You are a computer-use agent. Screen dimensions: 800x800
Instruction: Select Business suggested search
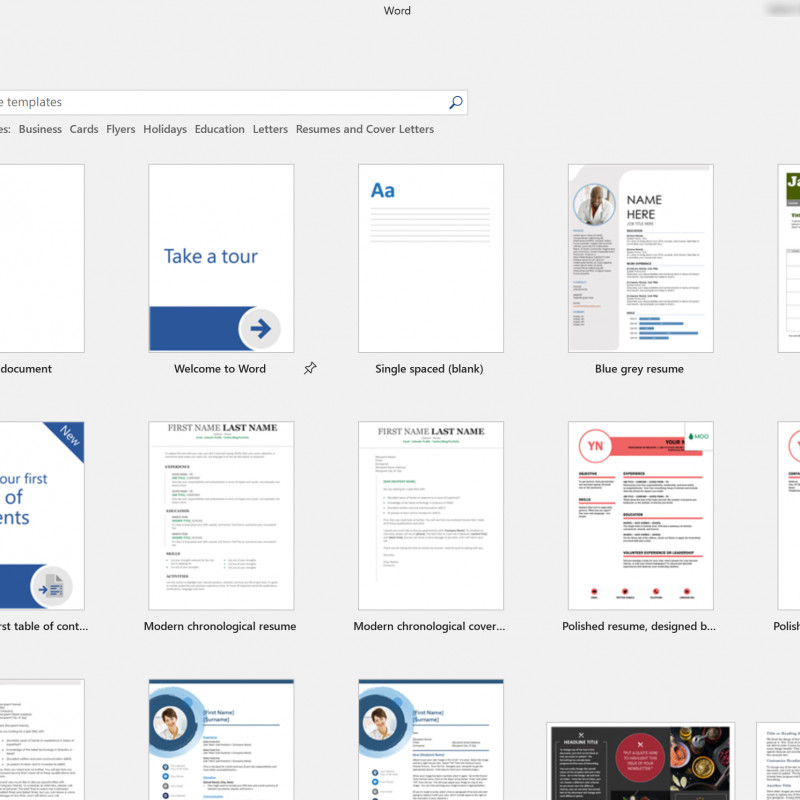click(40, 129)
